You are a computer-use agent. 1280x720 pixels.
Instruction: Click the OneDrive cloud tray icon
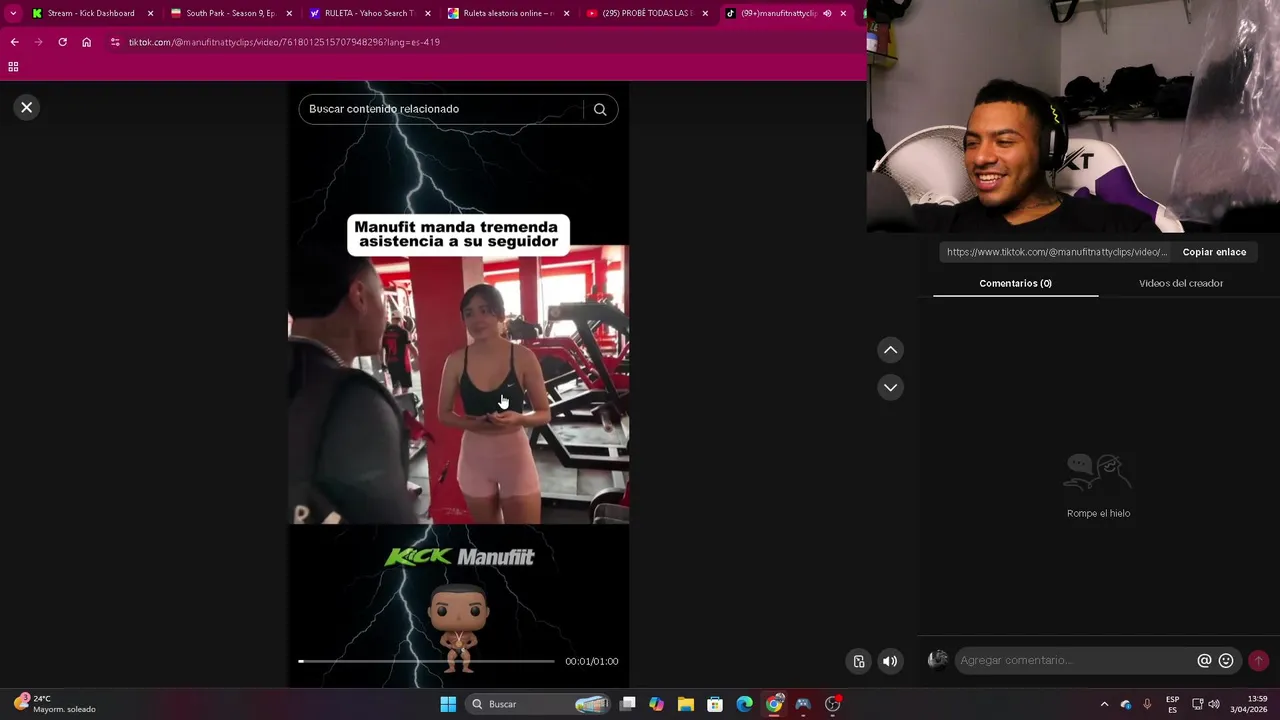[x=1126, y=704]
